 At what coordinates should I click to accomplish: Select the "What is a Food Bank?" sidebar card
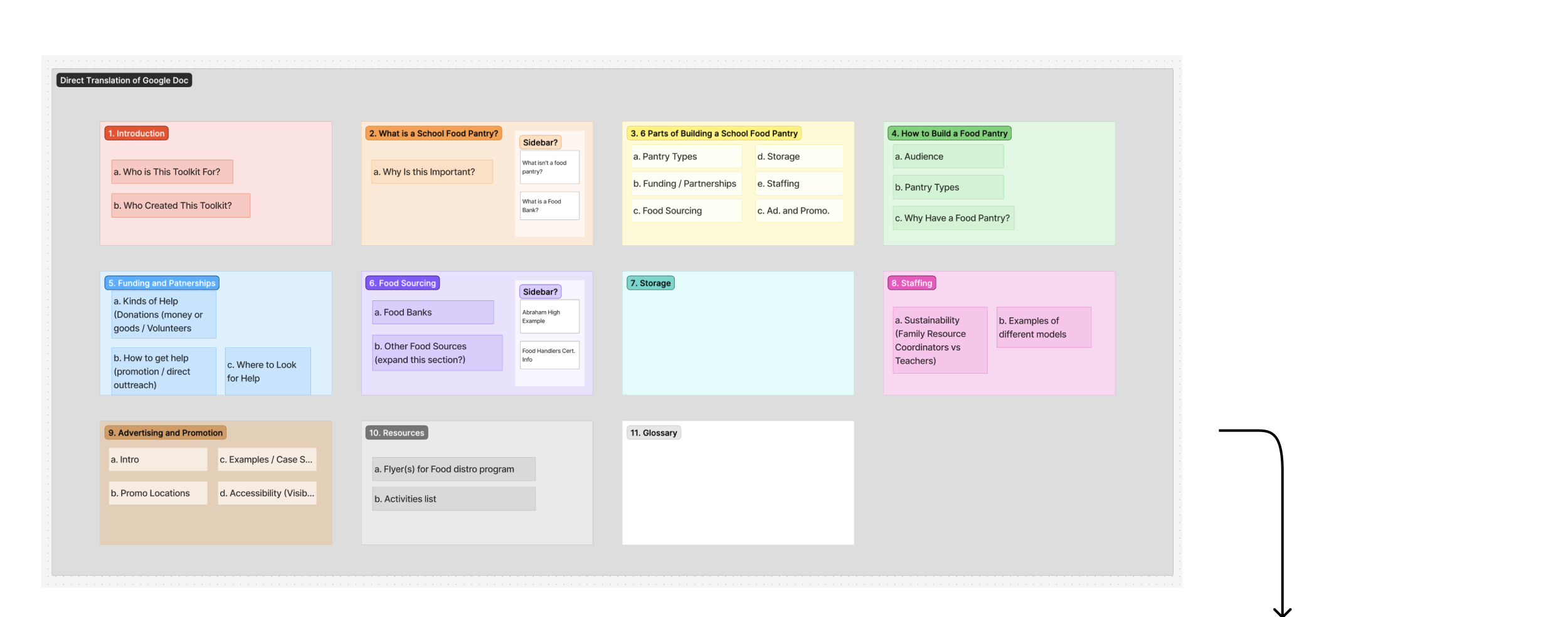point(549,206)
